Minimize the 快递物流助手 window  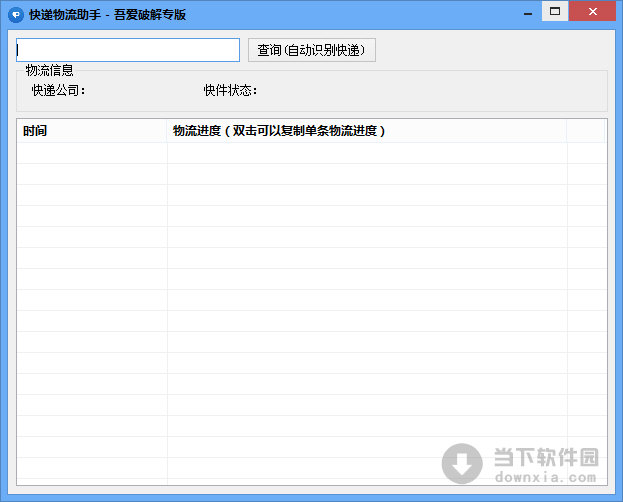coord(528,13)
